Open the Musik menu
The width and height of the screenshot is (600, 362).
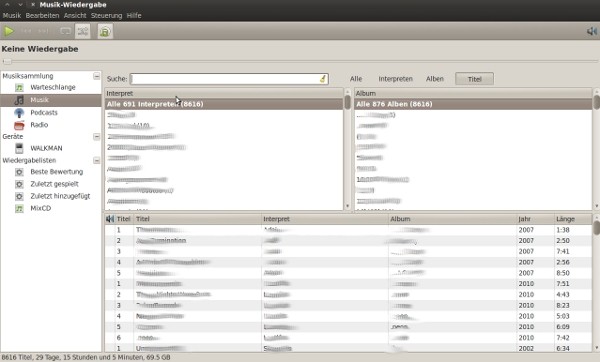11,16
